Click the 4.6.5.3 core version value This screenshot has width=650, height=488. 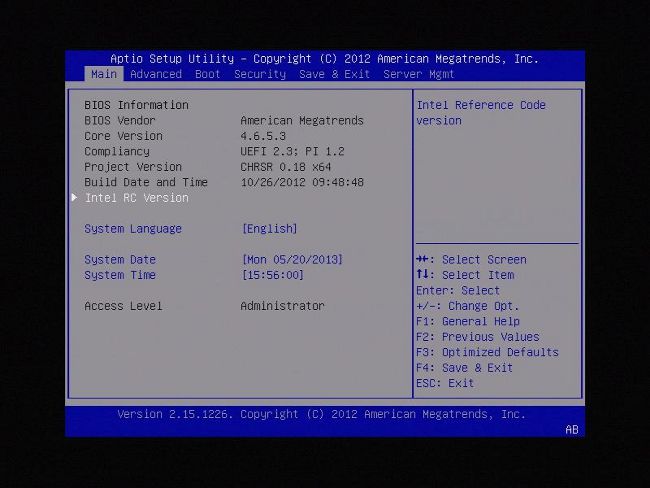coord(263,136)
